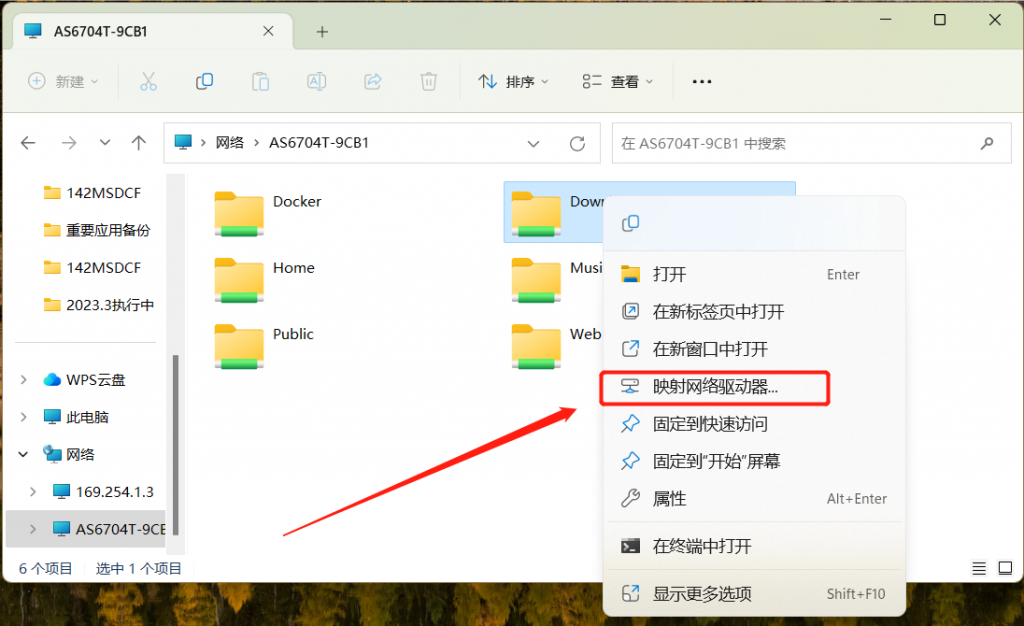Screen dimensions: 1024x626
Task: Click the up-one-level arrow icon
Action: [138, 143]
